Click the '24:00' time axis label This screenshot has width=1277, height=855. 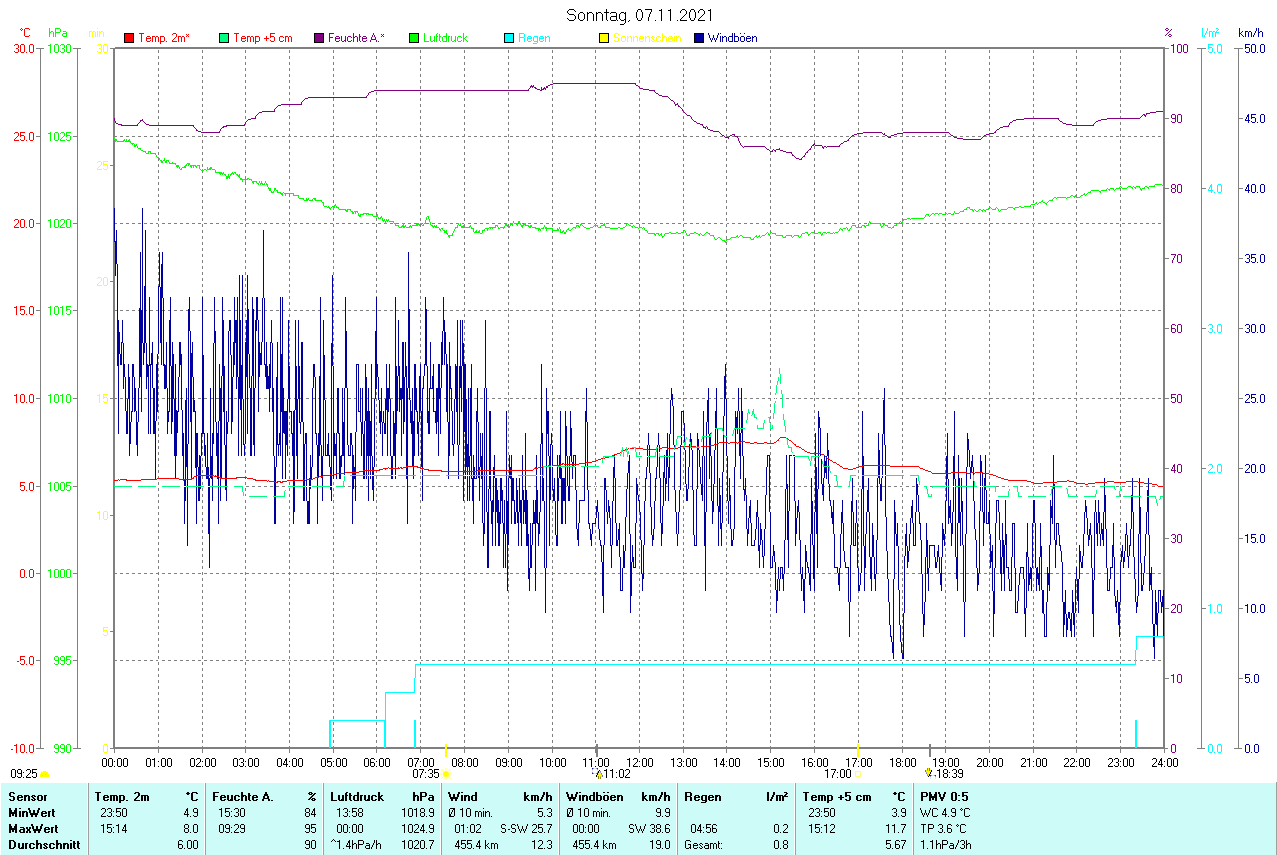pyautogui.click(x=1165, y=762)
